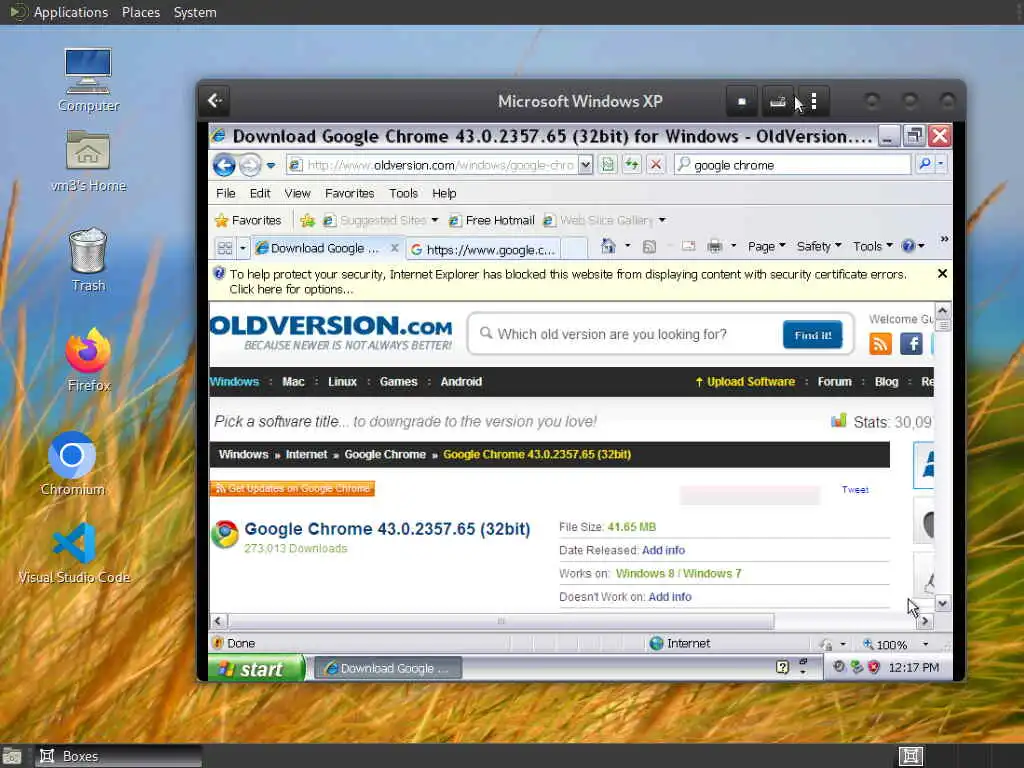Image resolution: width=1024 pixels, height=768 pixels.
Task: Expand the address bar URL dropdown
Action: (586, 165)
